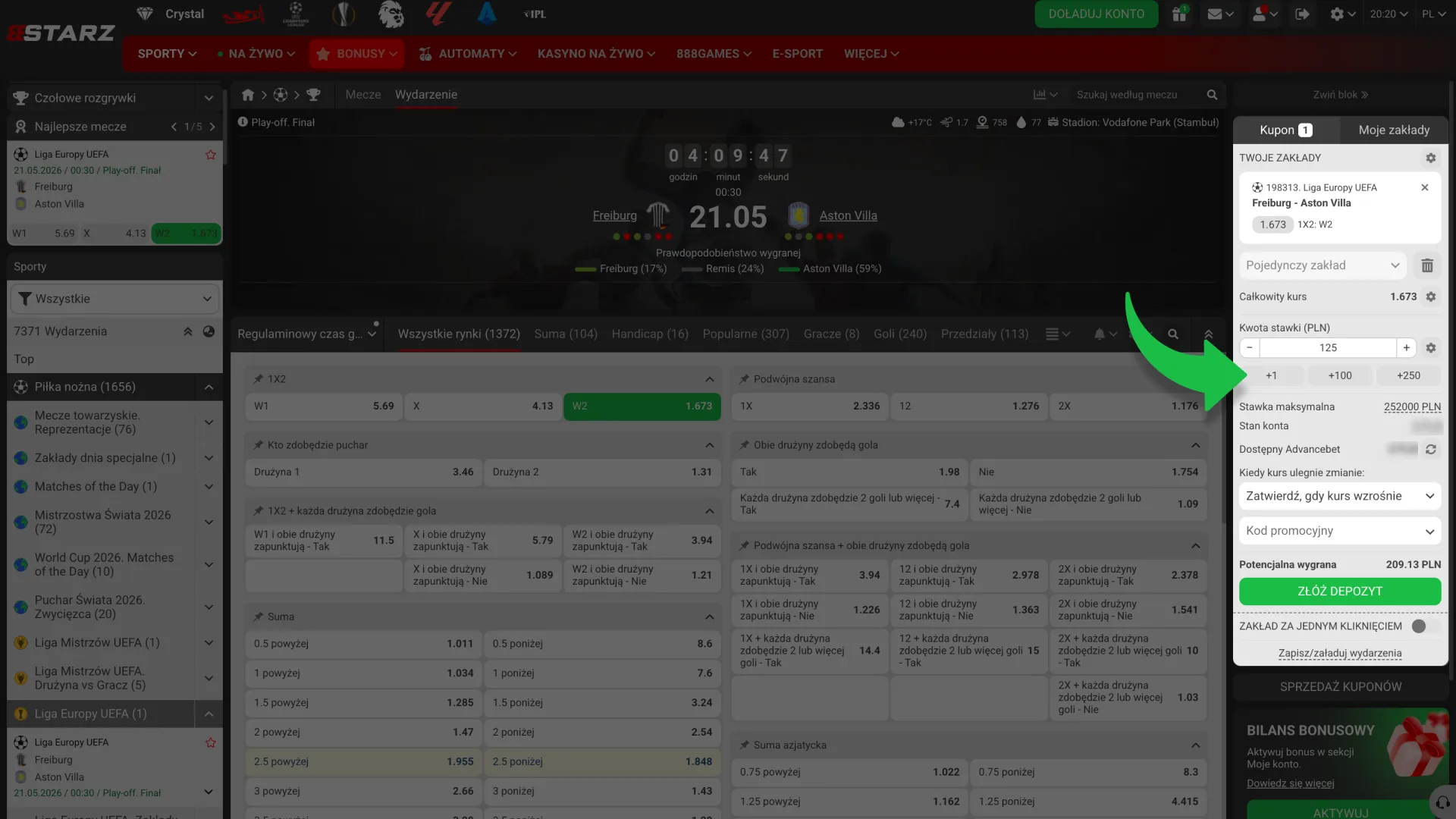Open the Pojedynczy zakład bet type dropdown
1456x819 pixels.
(1323, 265)
